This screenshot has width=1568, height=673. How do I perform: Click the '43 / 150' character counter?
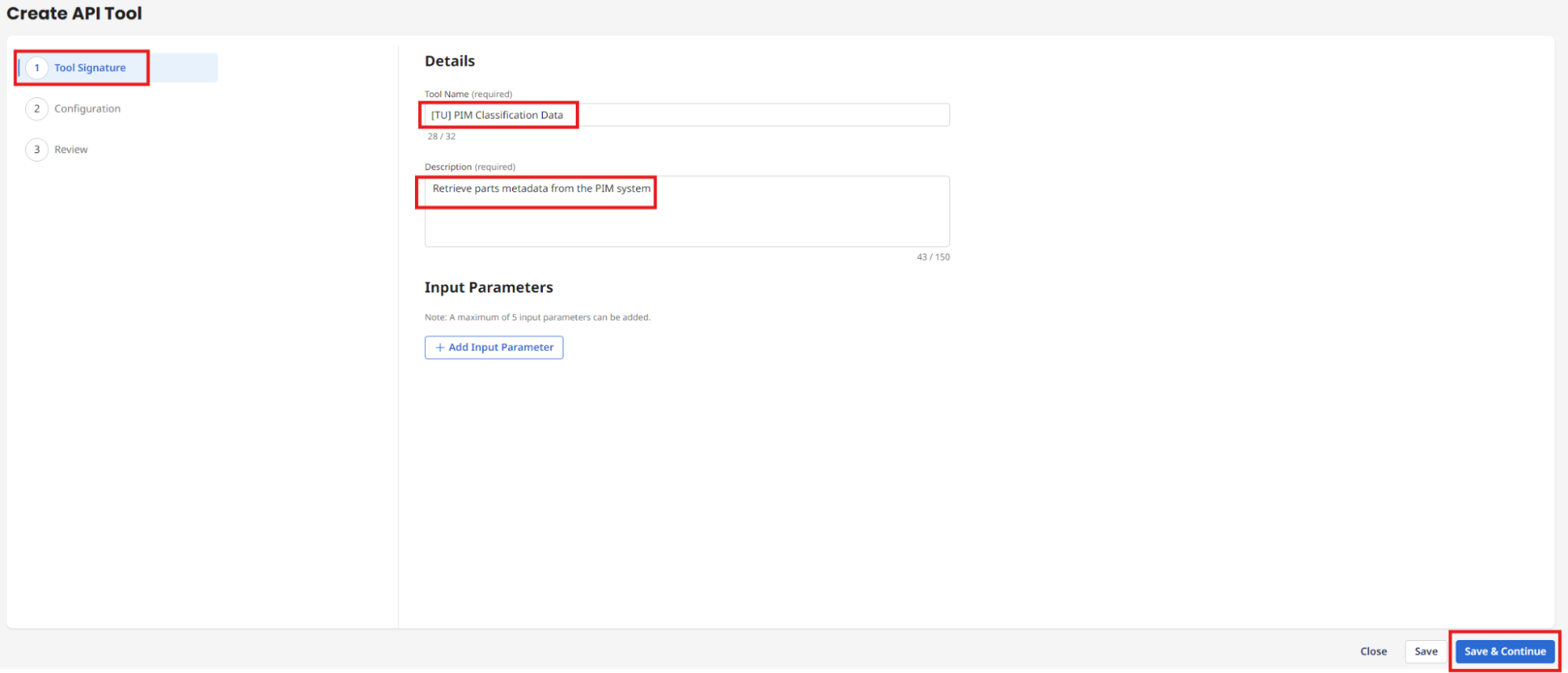(x=933, y=257)
